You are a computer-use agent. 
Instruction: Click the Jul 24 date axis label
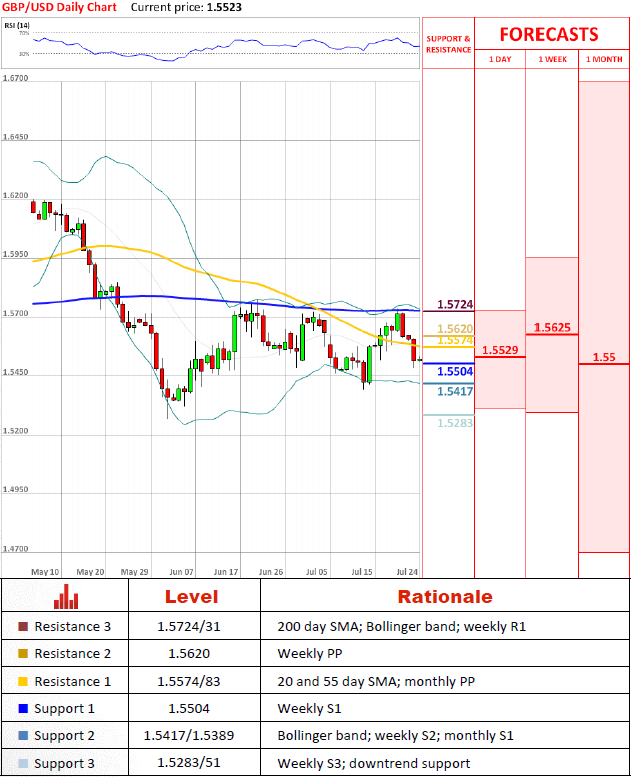click(407, 572)
